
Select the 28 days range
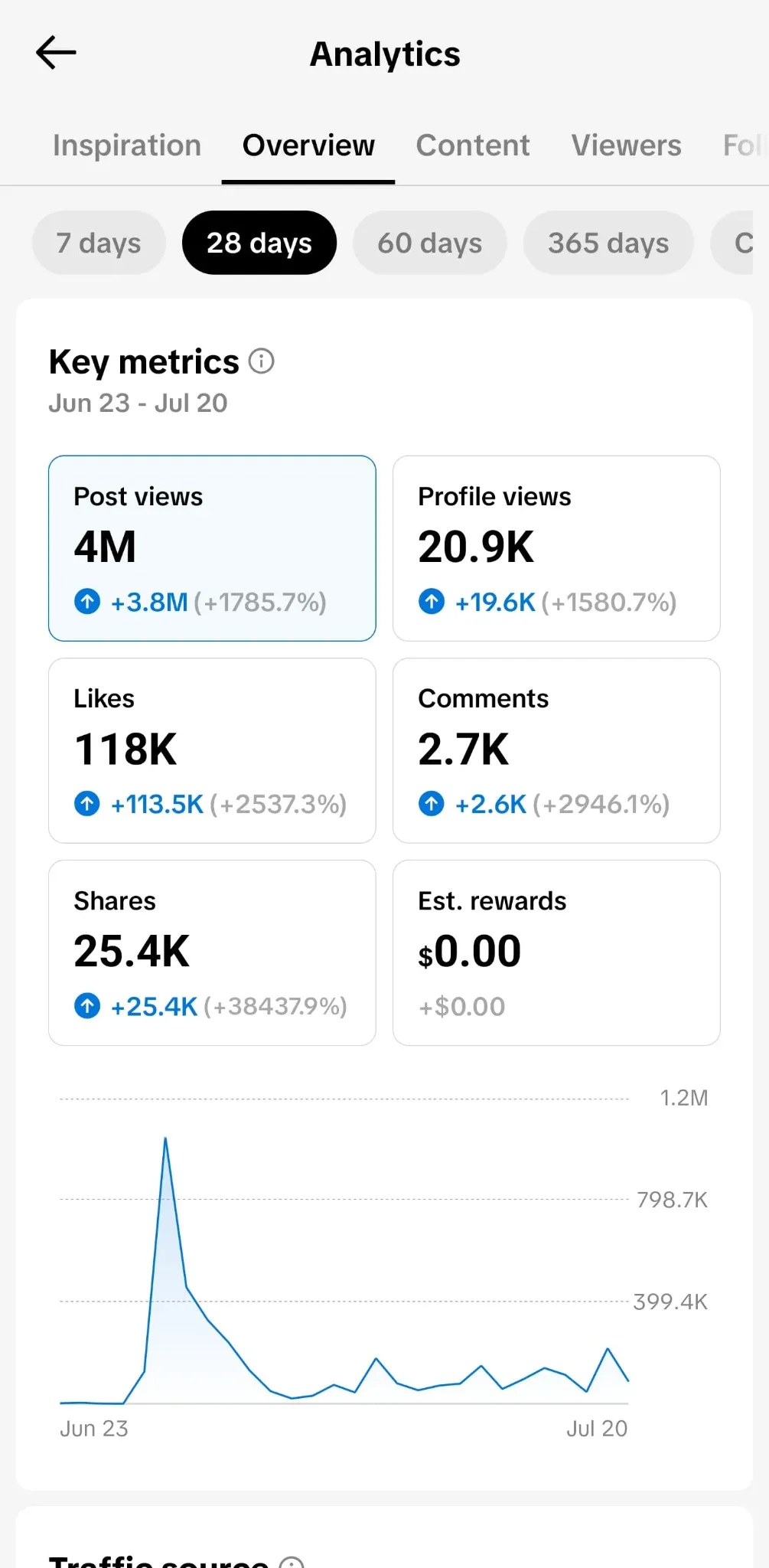pyautogui.click(x=259, y=243)
